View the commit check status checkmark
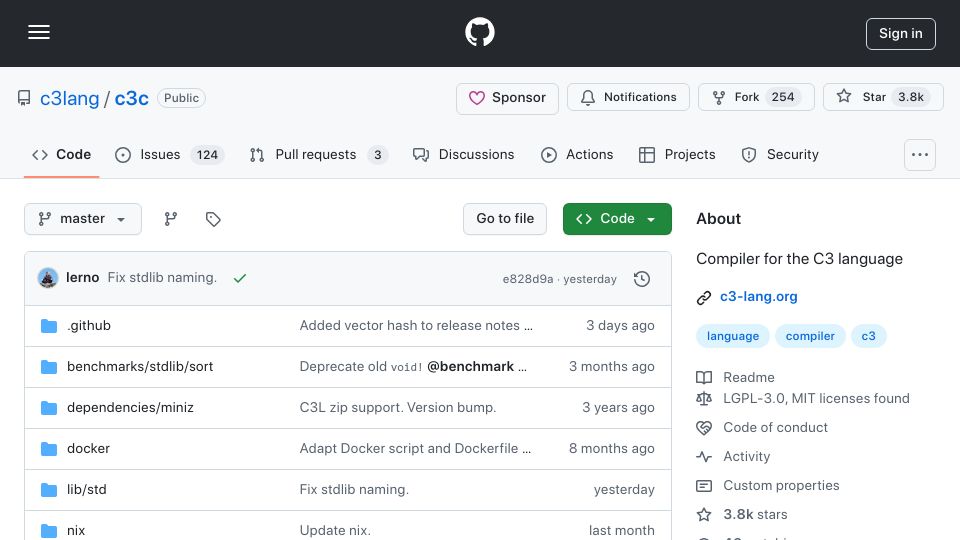The image size is (960, 540). [x=239, y=279]
